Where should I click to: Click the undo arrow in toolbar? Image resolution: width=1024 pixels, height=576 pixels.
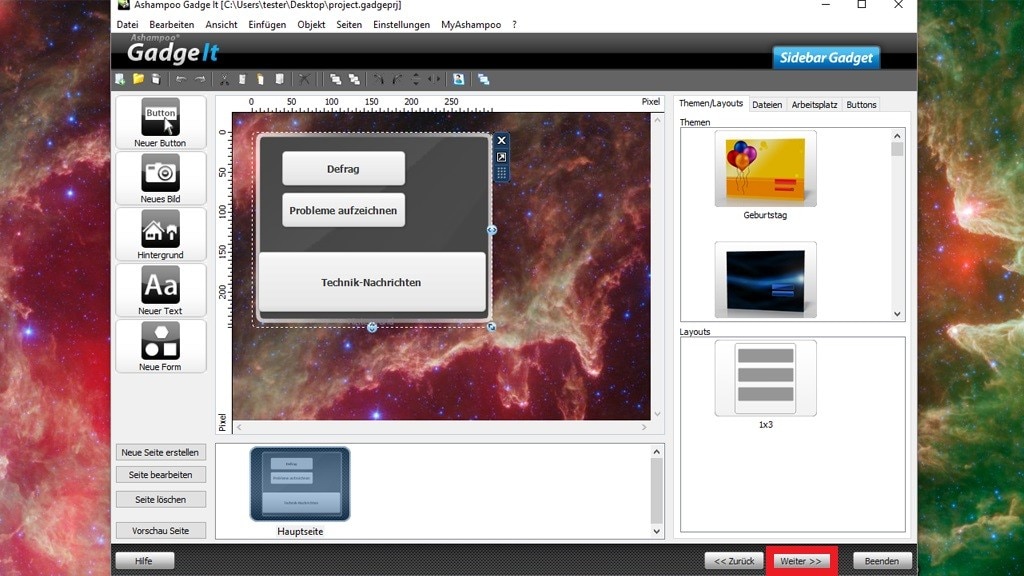(181, 79)
